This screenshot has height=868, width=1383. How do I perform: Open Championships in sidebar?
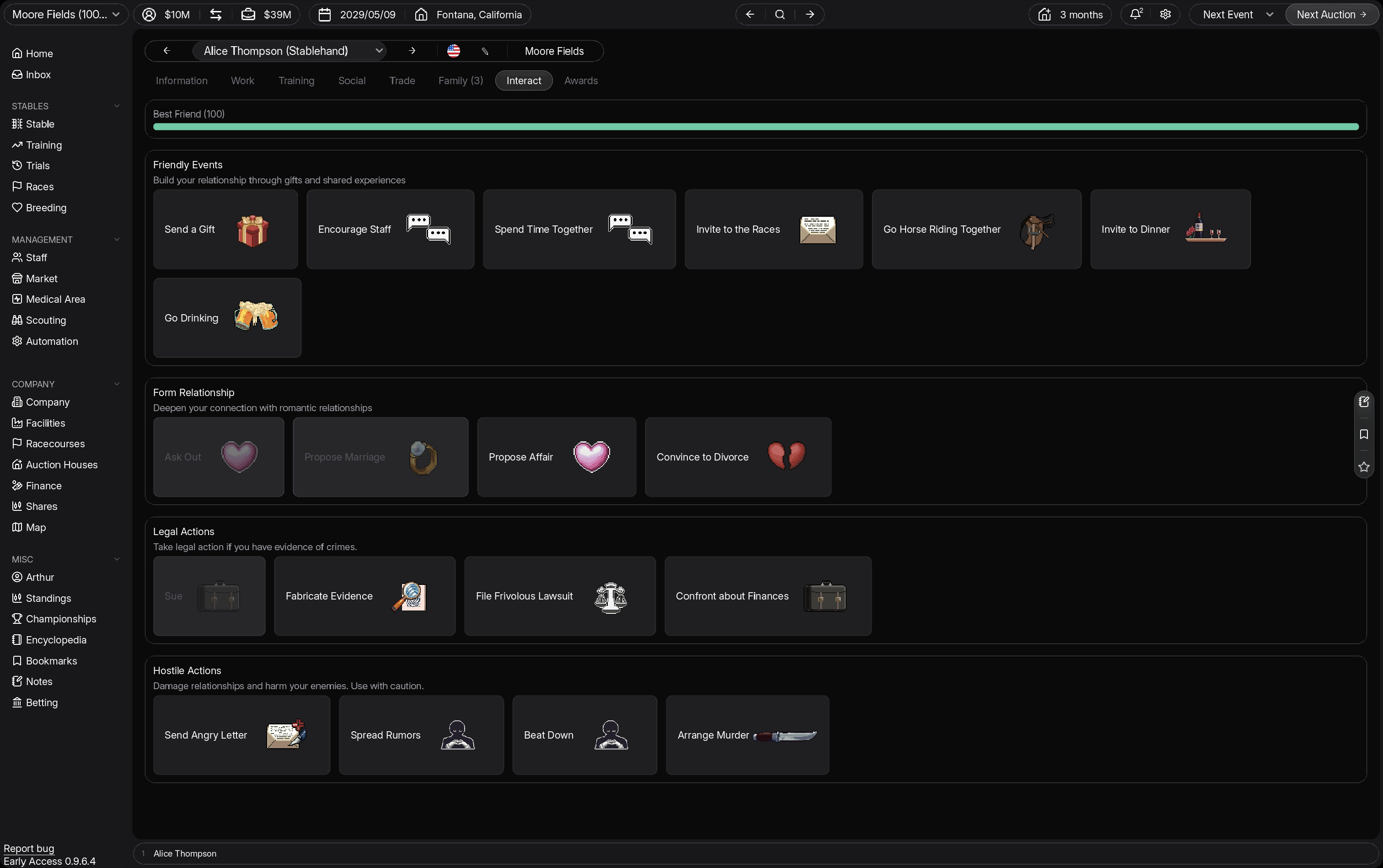point(54,619)
